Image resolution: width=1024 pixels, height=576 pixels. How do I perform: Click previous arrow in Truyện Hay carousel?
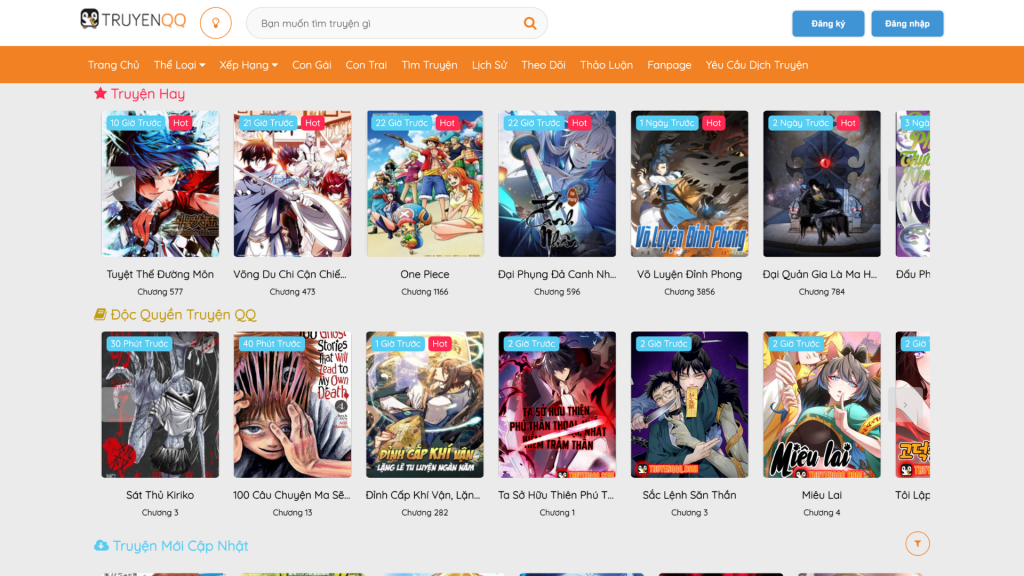point(120,184)
